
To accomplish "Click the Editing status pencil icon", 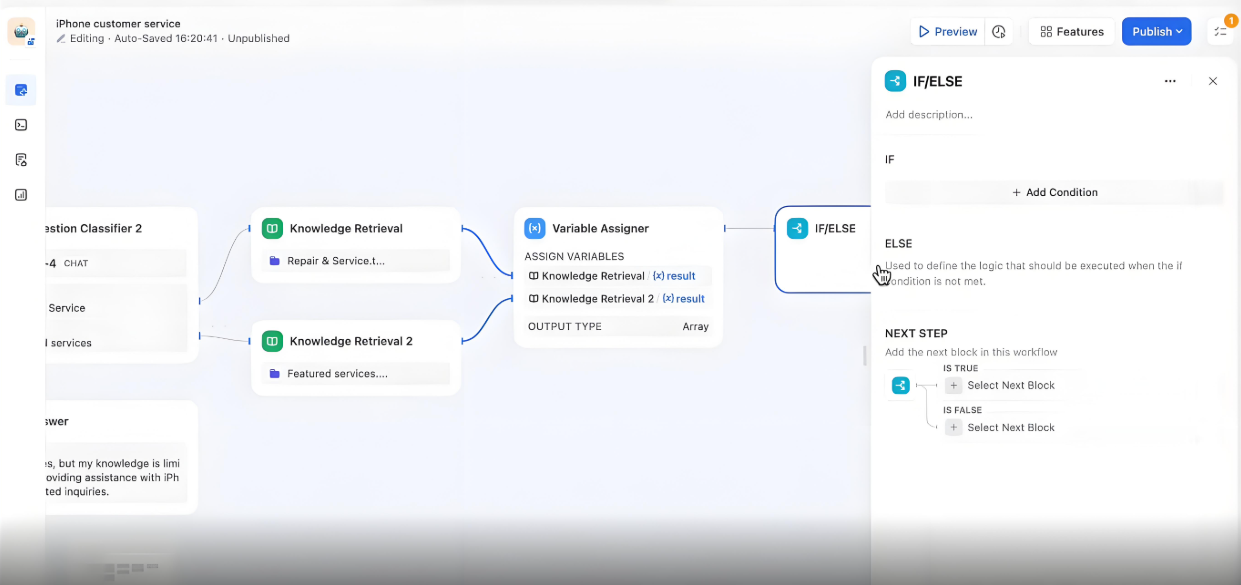I will coord(61,38).
